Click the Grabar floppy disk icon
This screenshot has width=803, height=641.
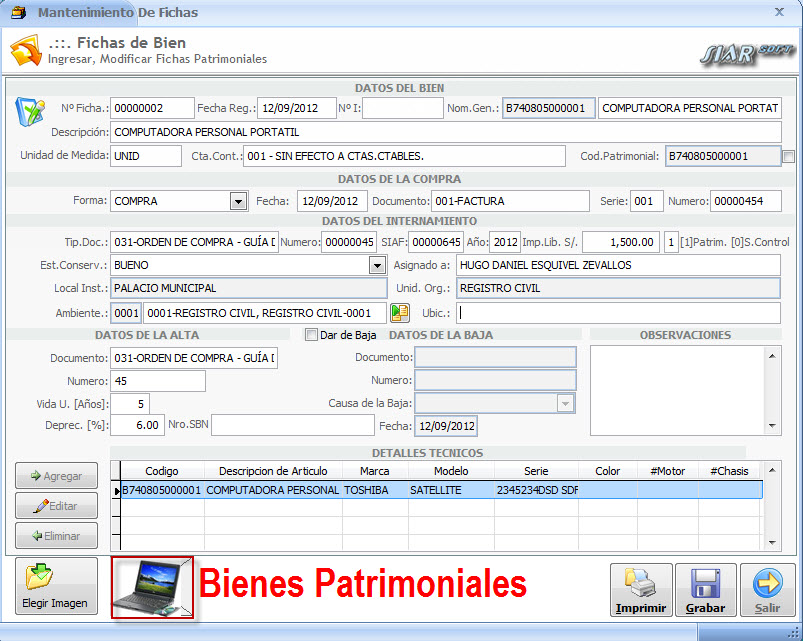click(705, 583)
